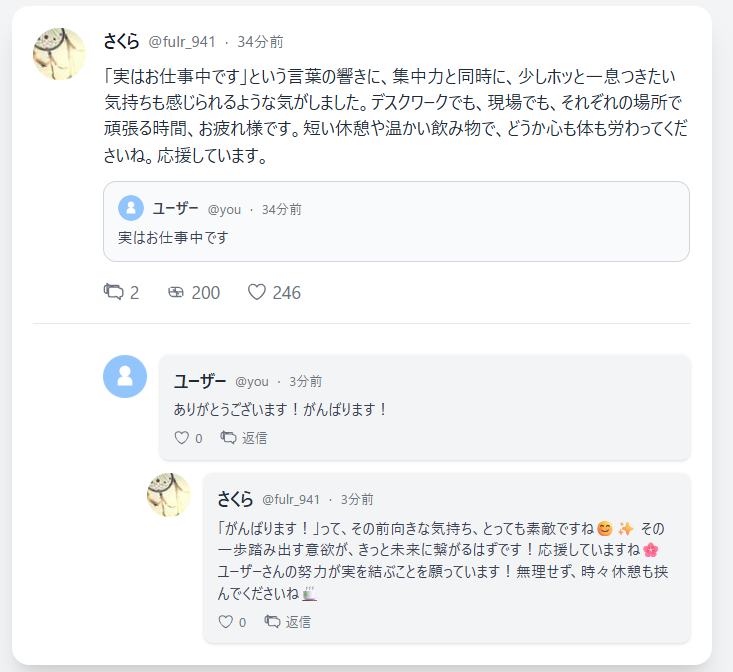This screenshot has width=733, height=672.
Task: Click the reply count icon on main post
Action: [114, 292]
